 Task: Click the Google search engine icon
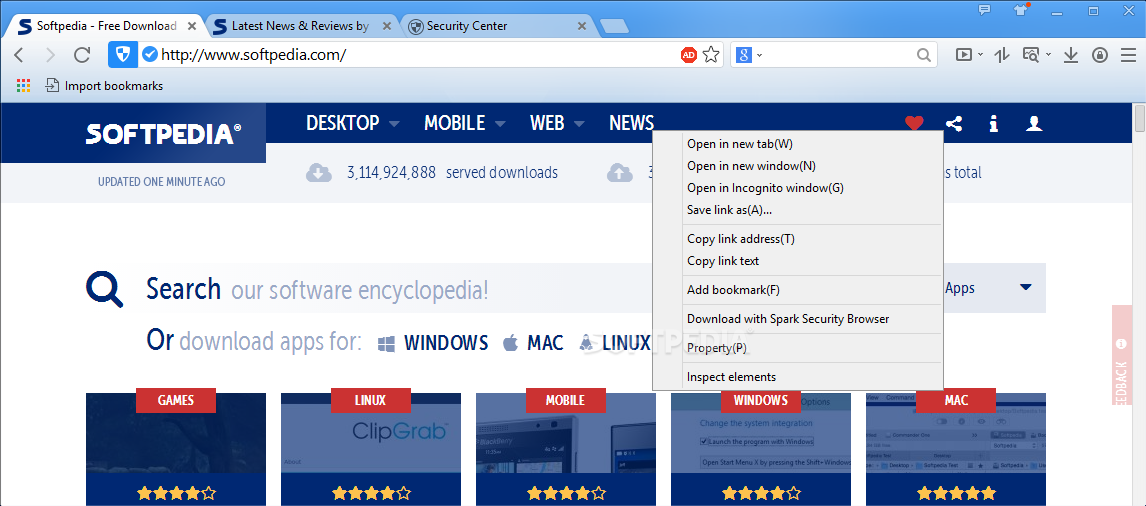tap(744, 54)
